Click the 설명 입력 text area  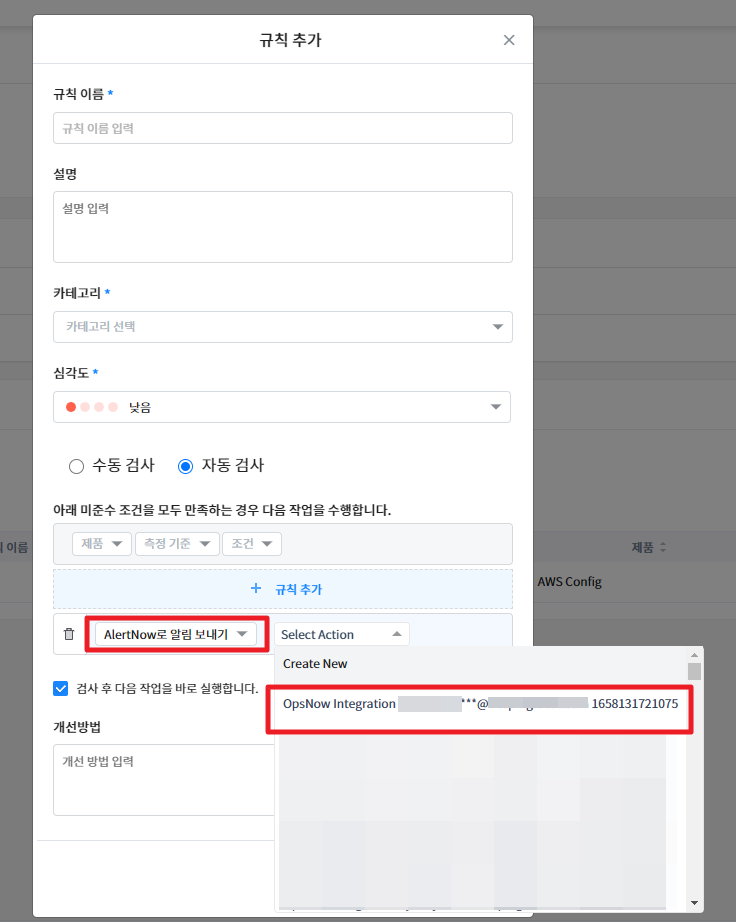pos(283,227)
